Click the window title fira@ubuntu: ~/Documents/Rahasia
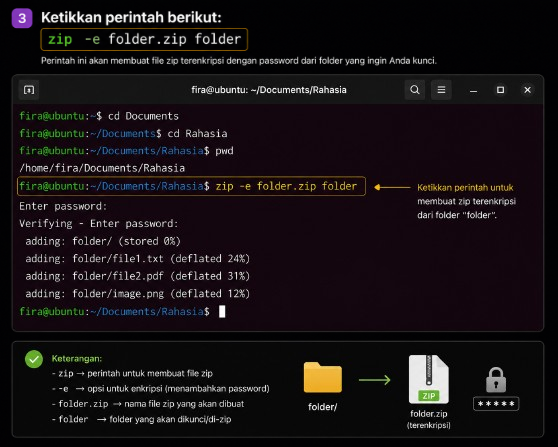 269,90
